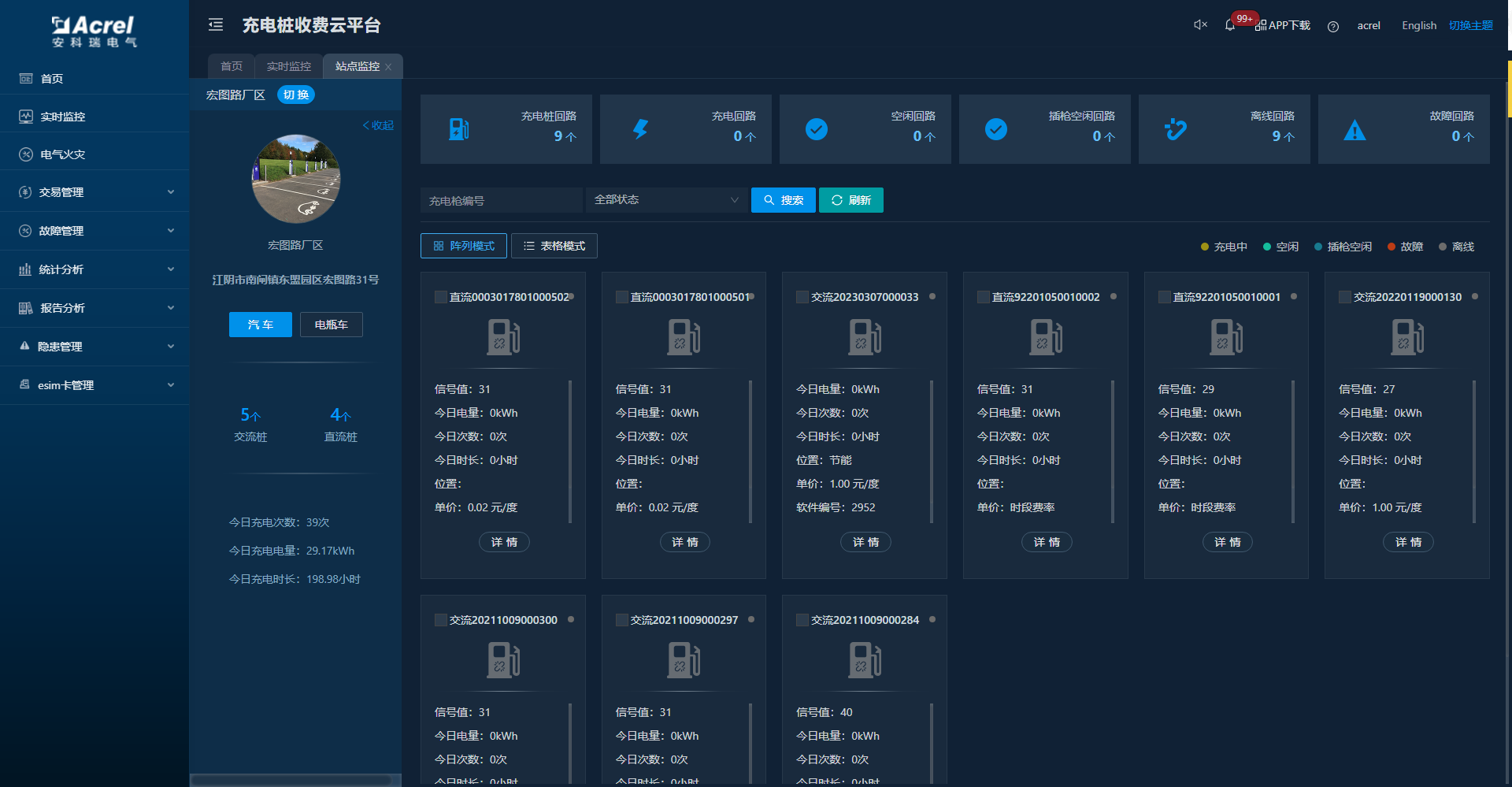This screenshot has width=1512, height=787.
Task: Switch to the 实时监控 tab
Action: coord(289,66)
